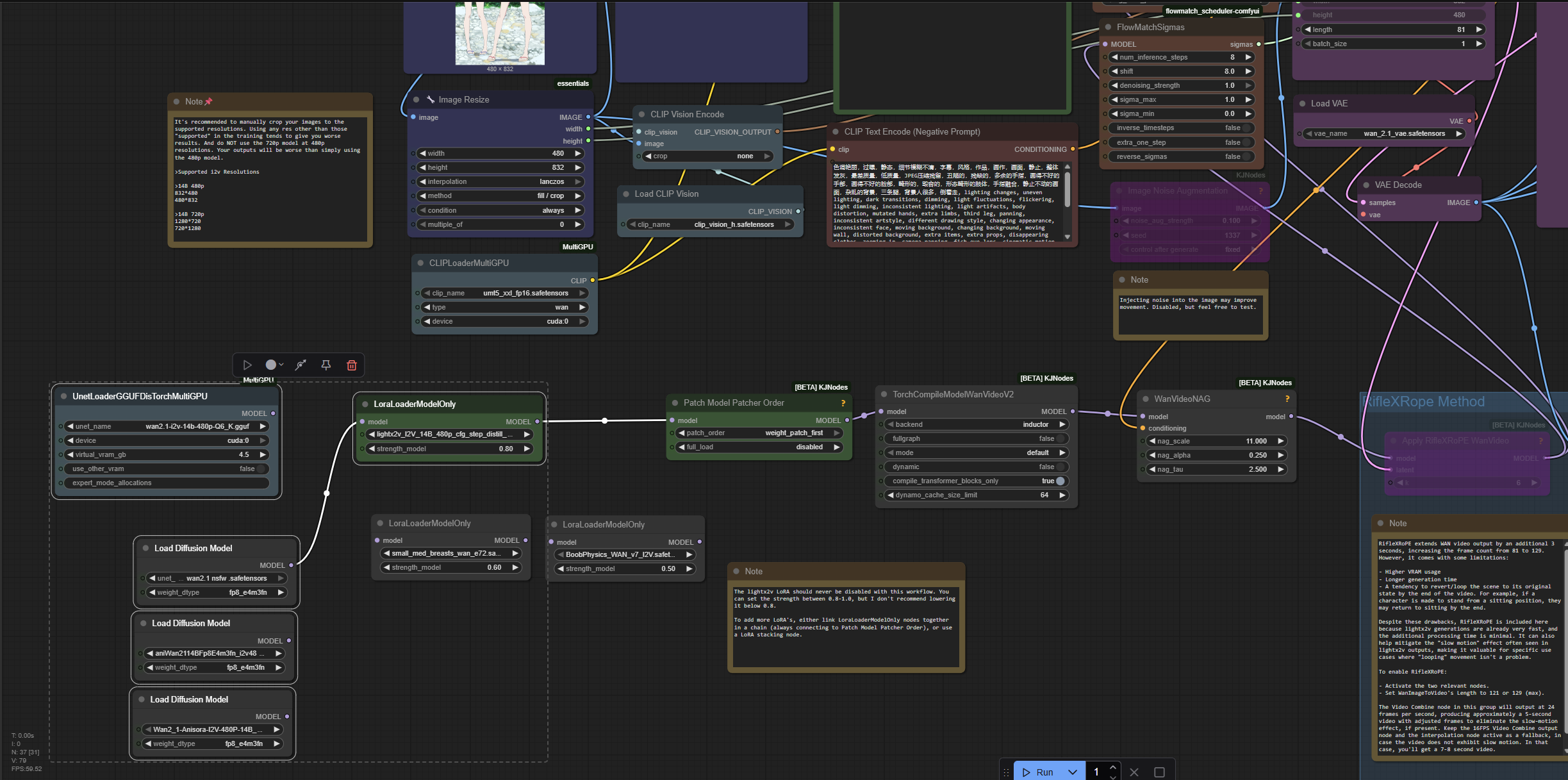The height and width of the screenshot is (780, 1568).
Task: Click the cancel X icon next to batch count
Action: [1134, 772]
